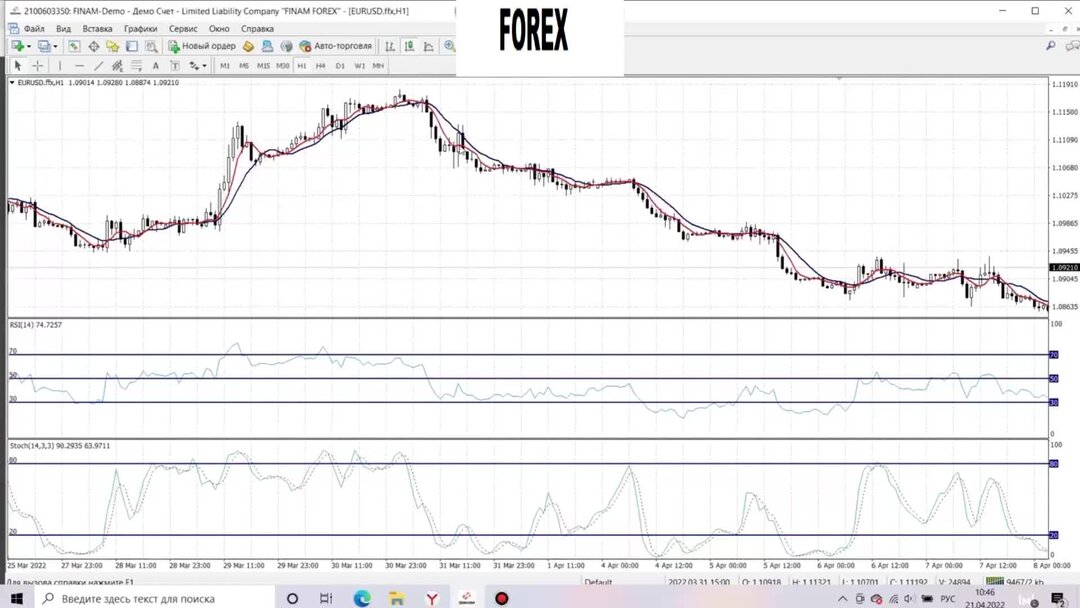Toggle Авто-торговля auto trading
The height and width of the screenshot is (608, 1080).
[x=336, y=46]
